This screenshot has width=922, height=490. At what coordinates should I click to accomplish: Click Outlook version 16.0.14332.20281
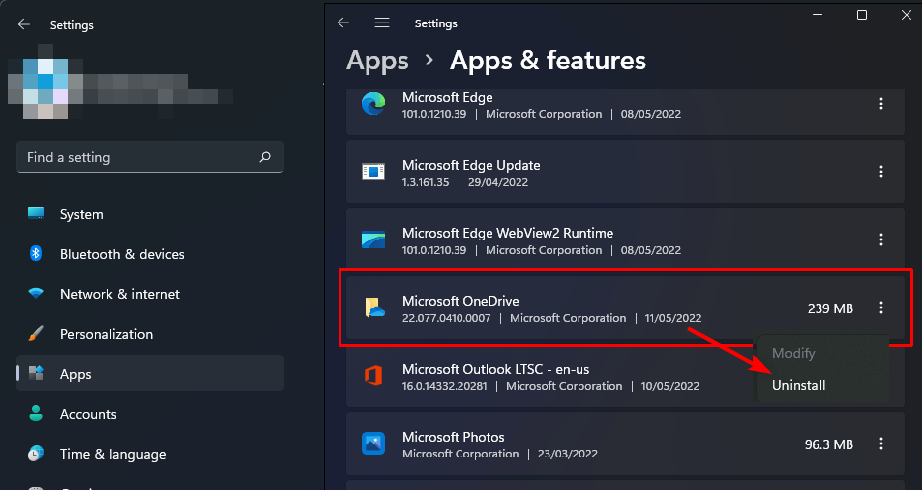[x=445, y=386]
